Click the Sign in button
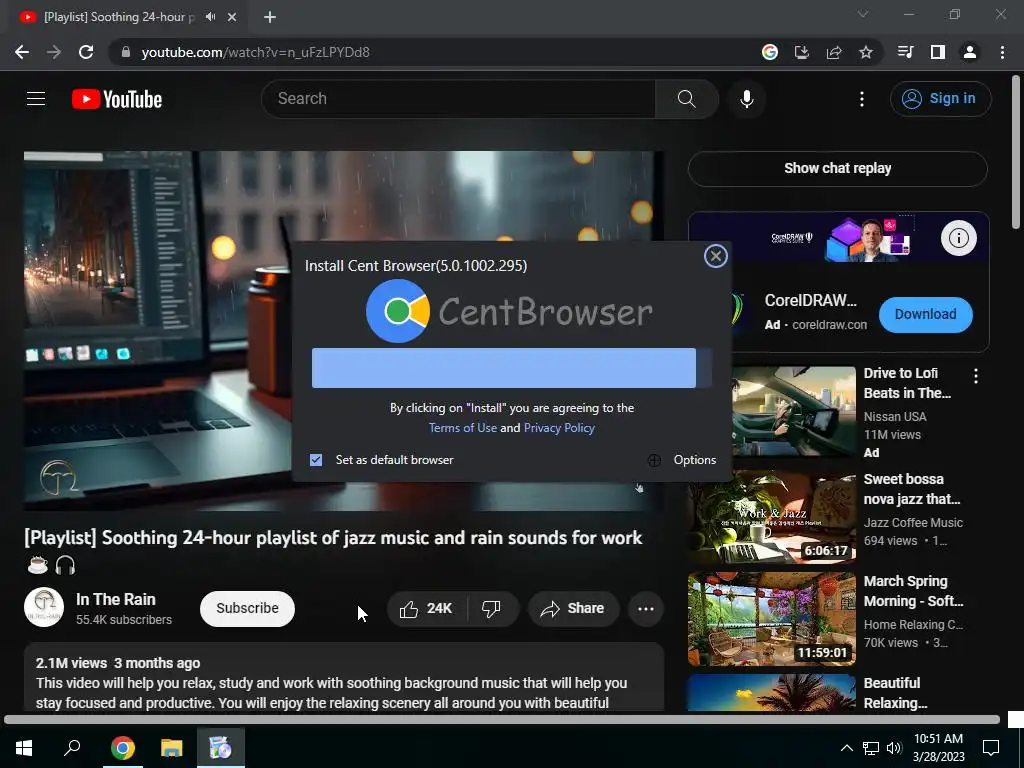Screen dimensions: 1024x768 [x=940, y=99]
